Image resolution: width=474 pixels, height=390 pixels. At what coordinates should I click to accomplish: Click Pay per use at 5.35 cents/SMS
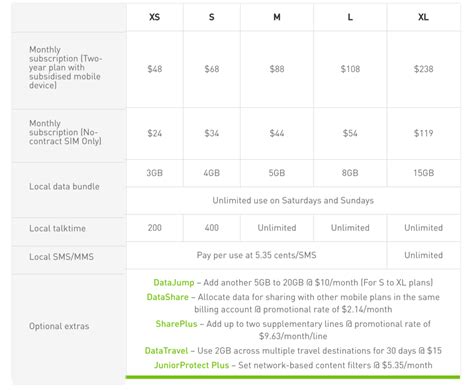[x=256, y=255]
